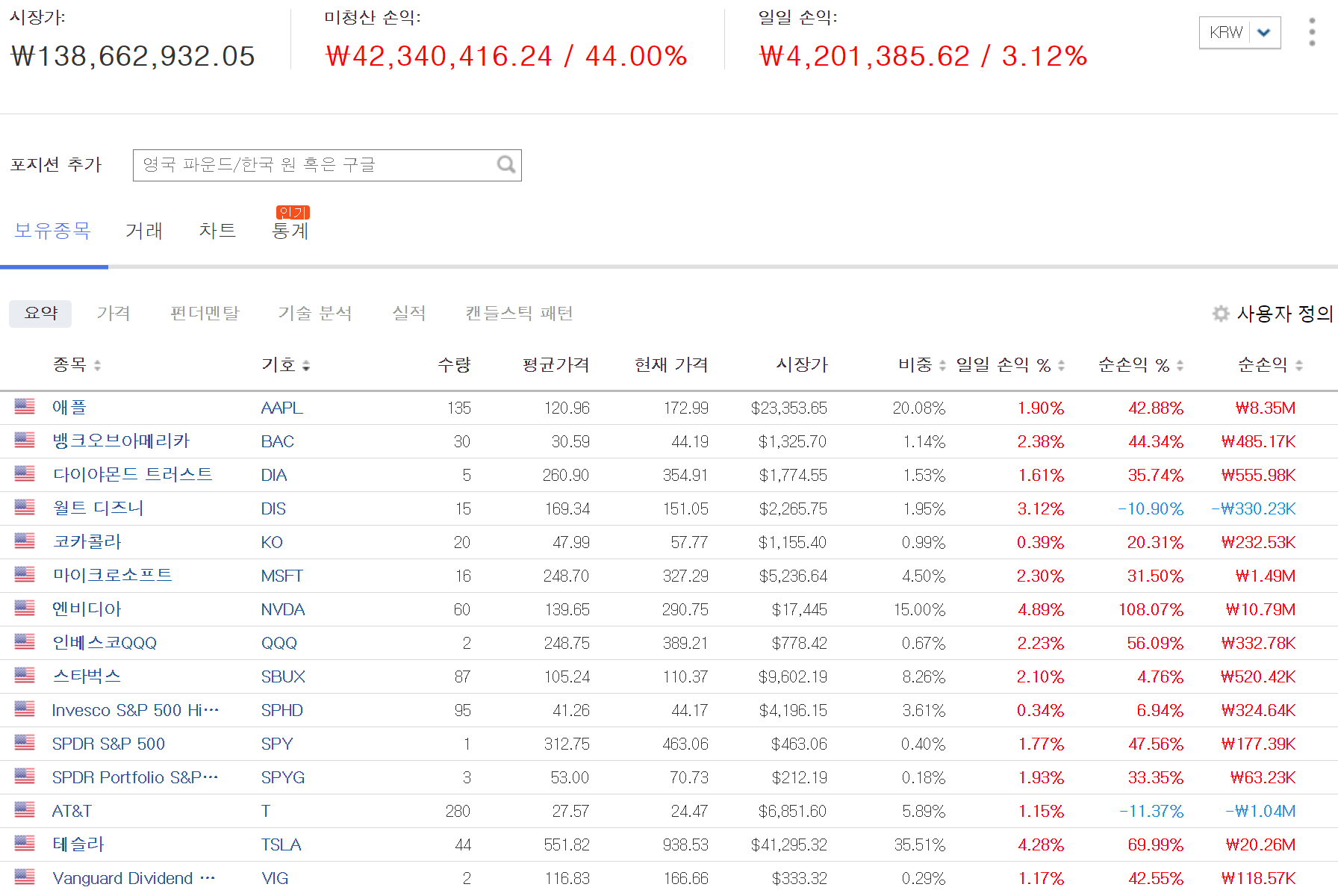Open the 코카콜라 stock link
This screenshot has height=896, width=1338.
tap(87, 541)
